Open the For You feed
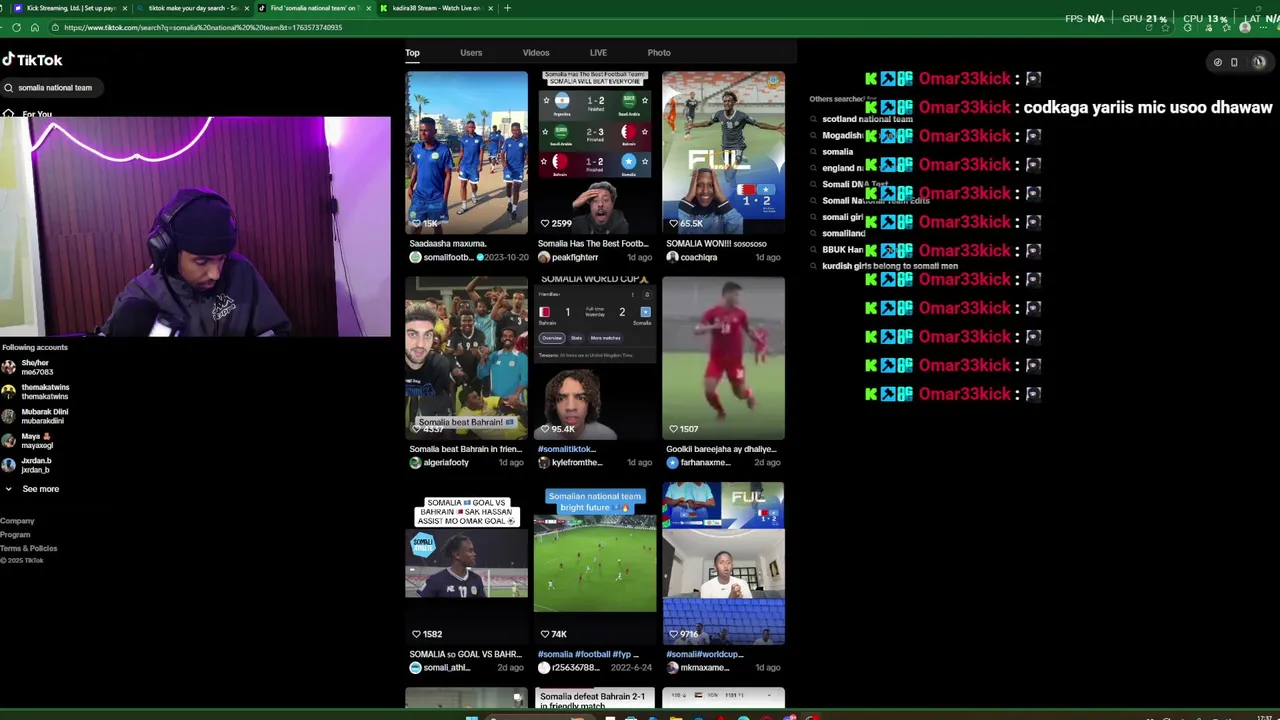The height and width of the screenshot is (720, 1280). pyautogui.click(x=30, y=114)
